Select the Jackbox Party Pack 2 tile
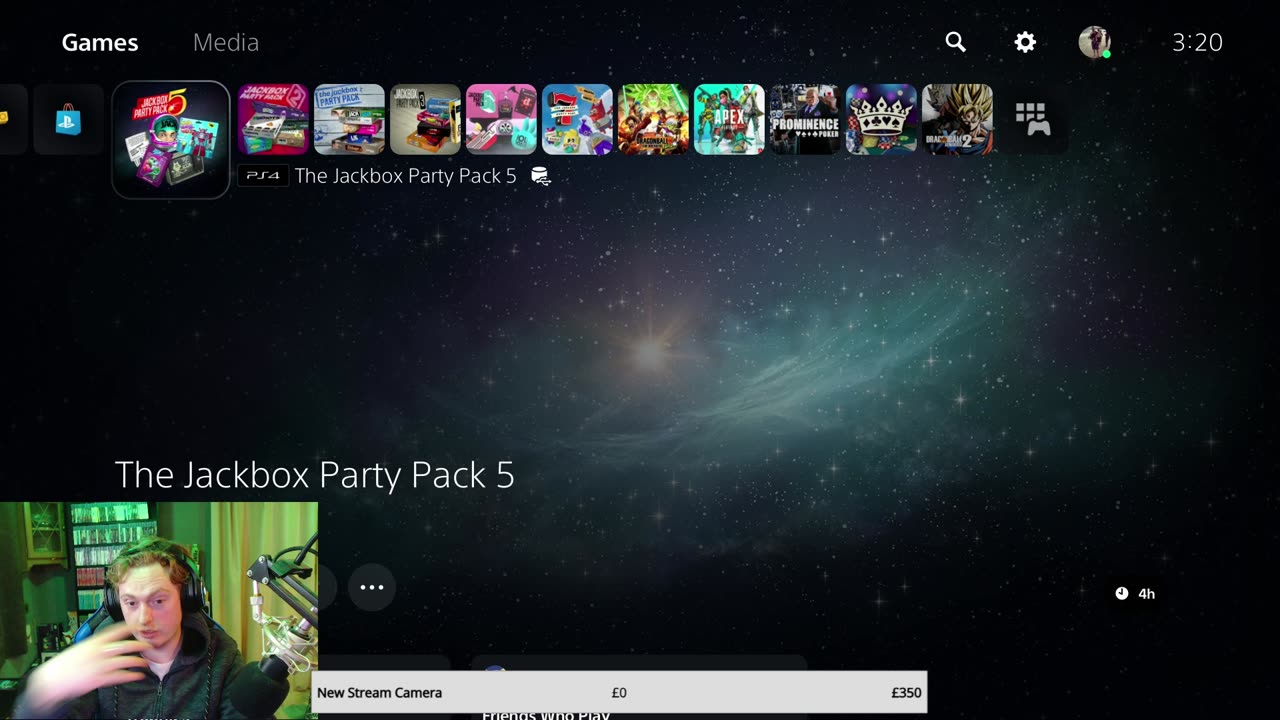Screen dimensions: 1280x720 pos(273,119)
